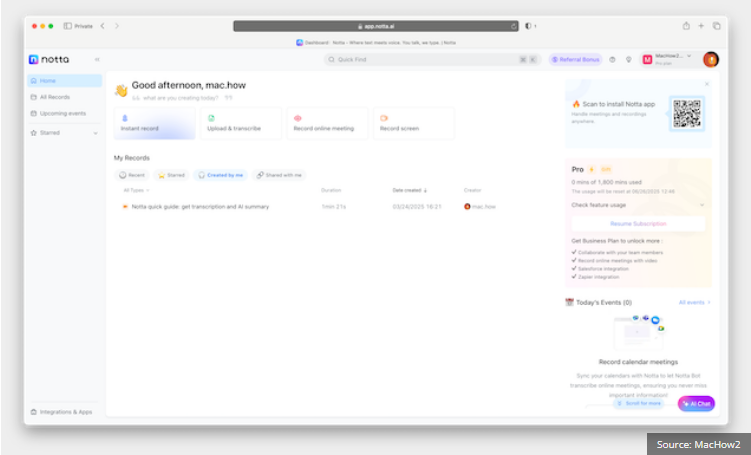Open the MacHow2 workspace dropdown
751x455 pixels.
[x=668, y=59]
